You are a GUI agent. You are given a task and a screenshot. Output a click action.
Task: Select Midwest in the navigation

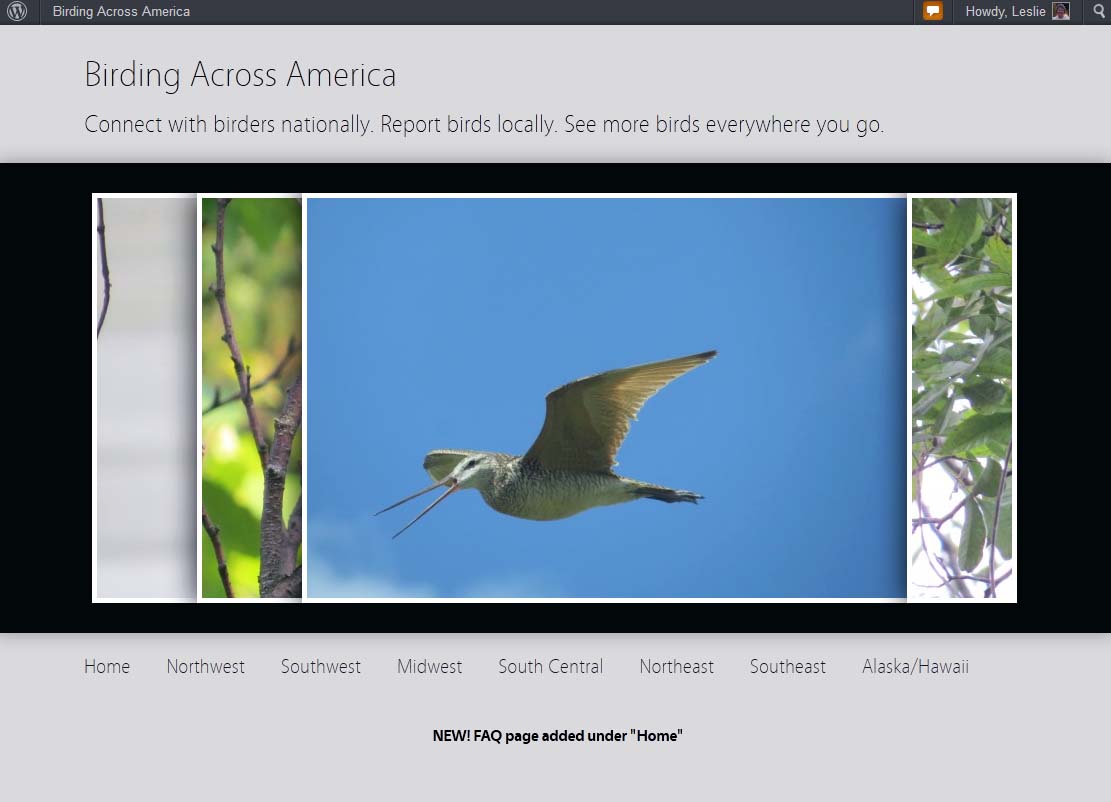click(429, 667)
